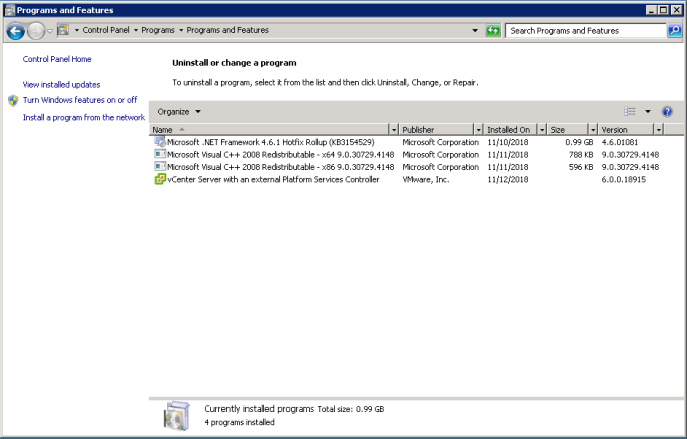Sort list by Size column header
The width and height of the screenshot is (687, 439).
(565, 130)
